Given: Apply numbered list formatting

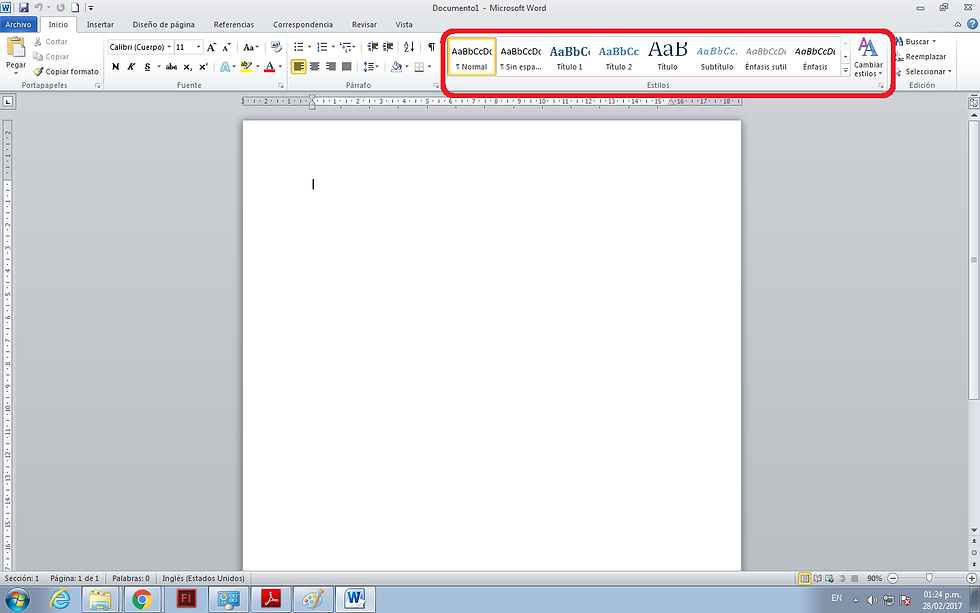Looking at the screenshot, I should coord(322,47).
